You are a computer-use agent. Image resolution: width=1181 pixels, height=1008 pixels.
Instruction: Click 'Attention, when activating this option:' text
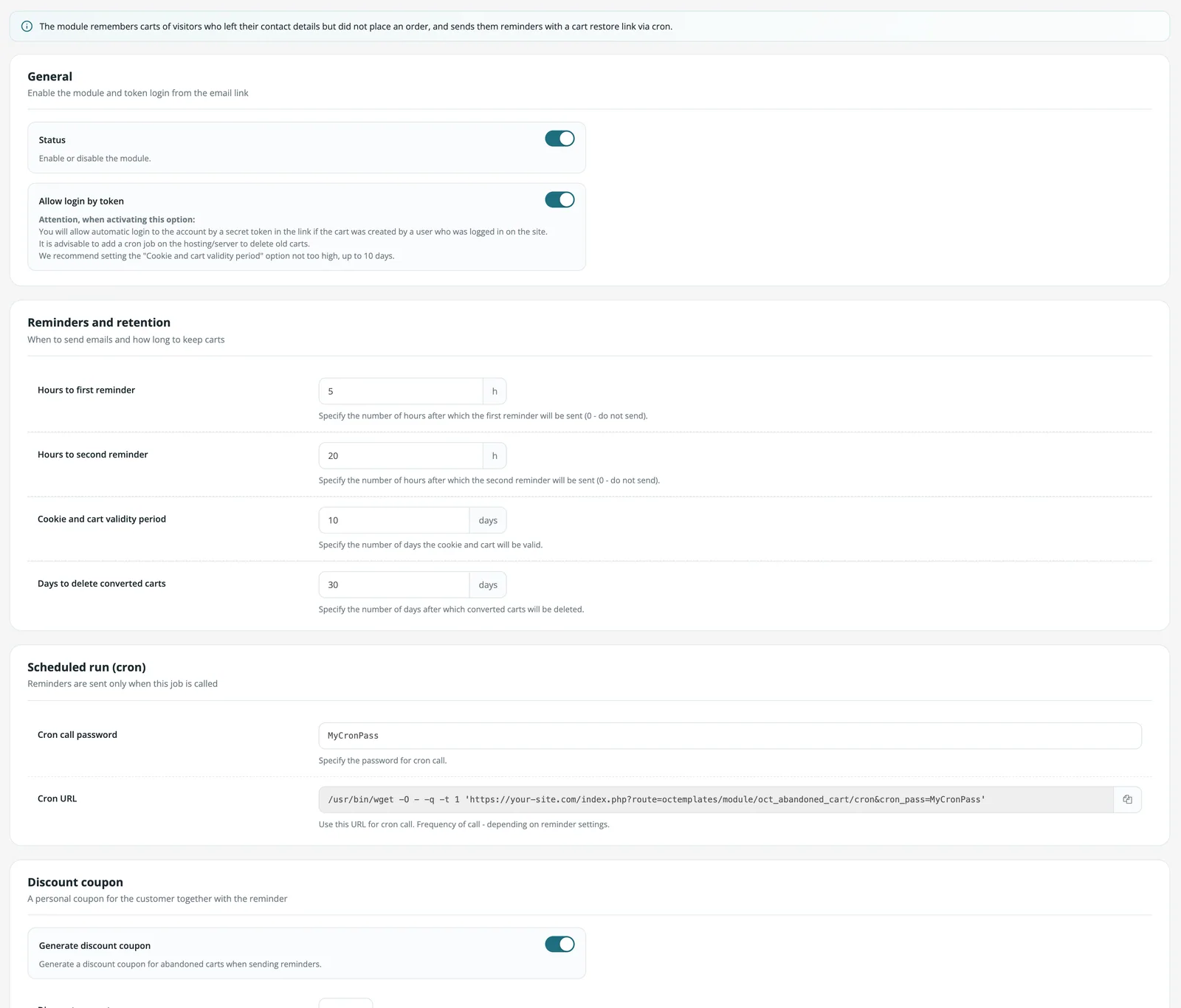[x=117, y=220]
